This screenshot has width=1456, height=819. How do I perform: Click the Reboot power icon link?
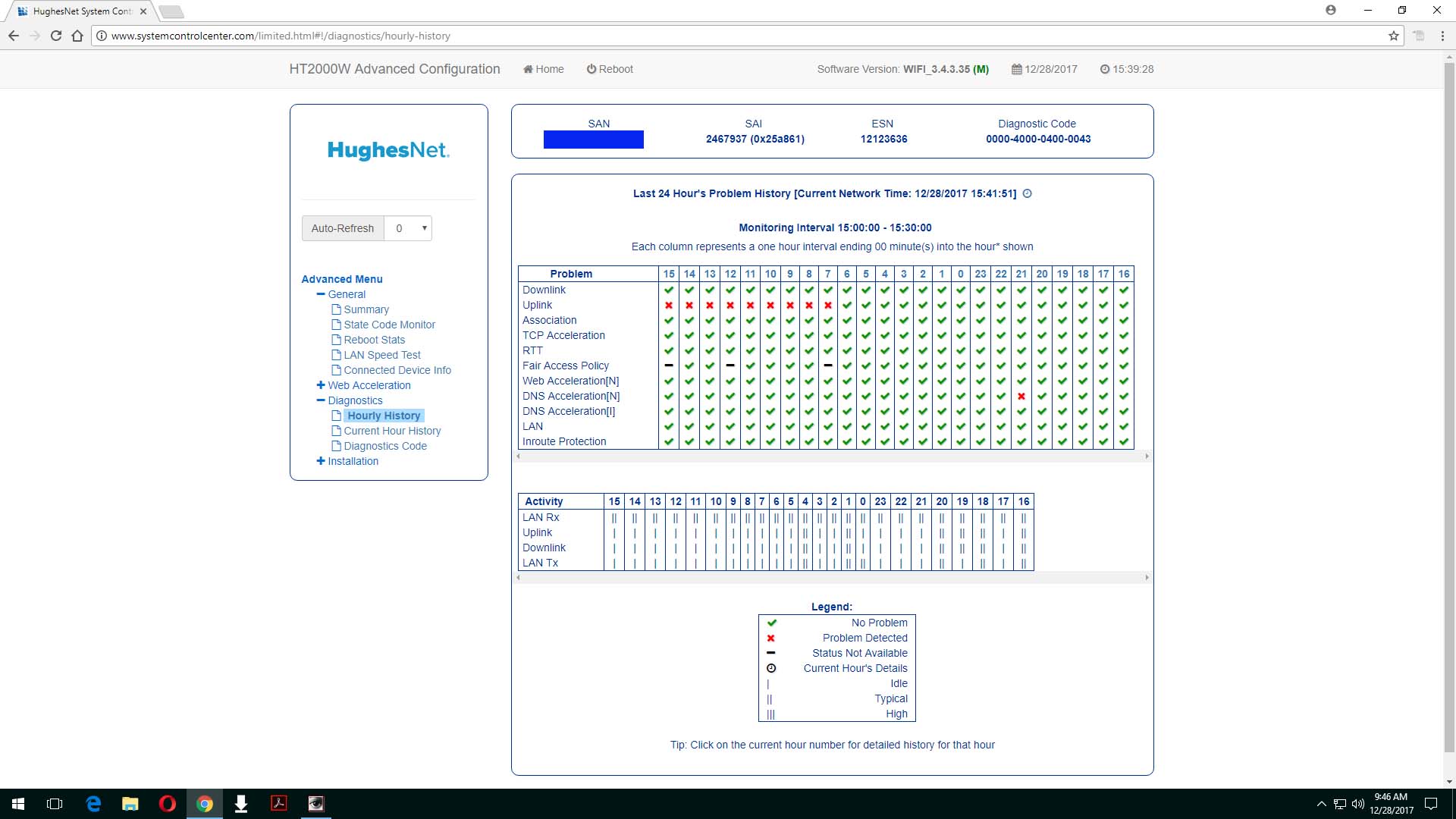(x=609, y=69)
